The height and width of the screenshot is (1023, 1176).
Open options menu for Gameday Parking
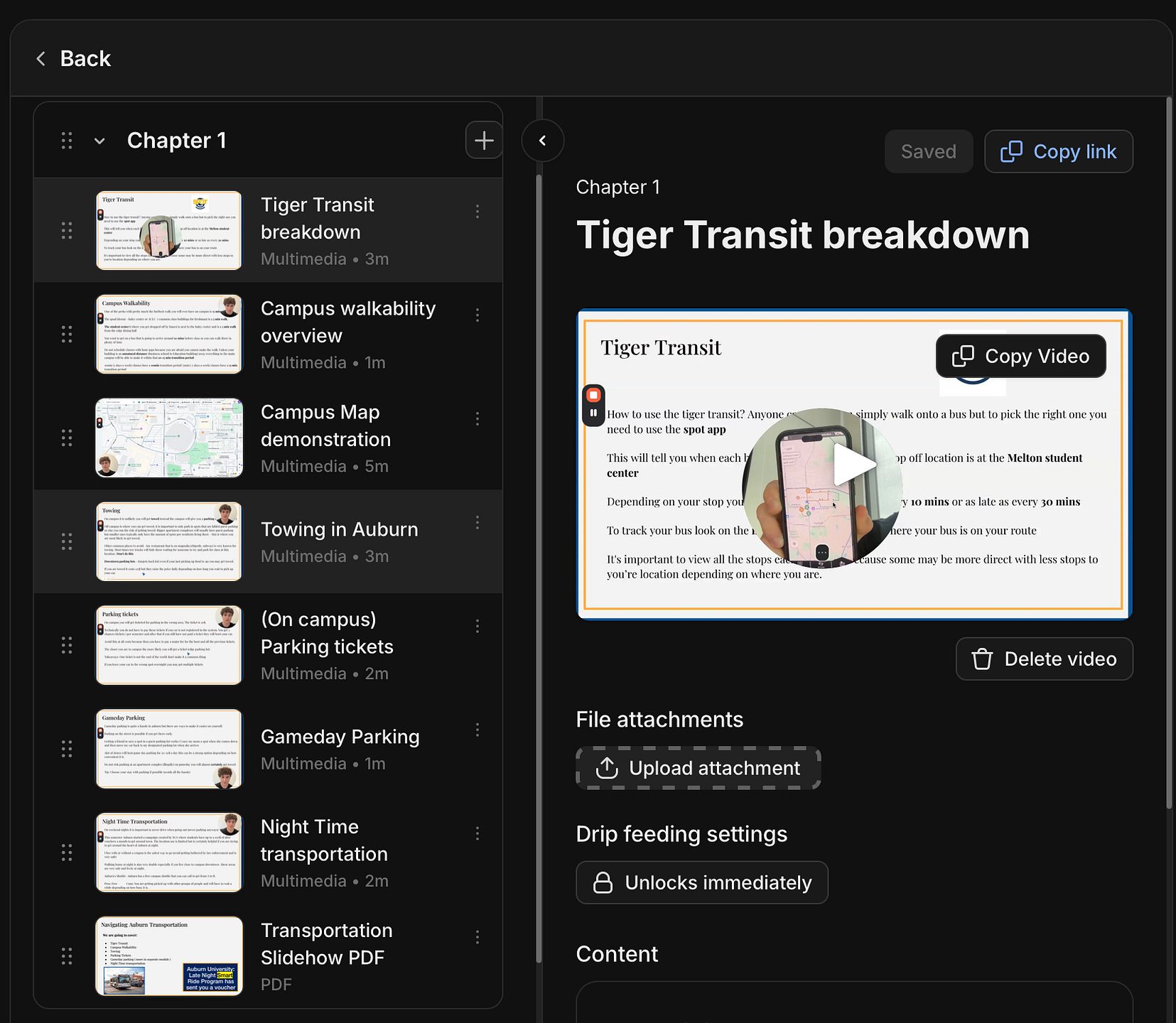[478, 730]
